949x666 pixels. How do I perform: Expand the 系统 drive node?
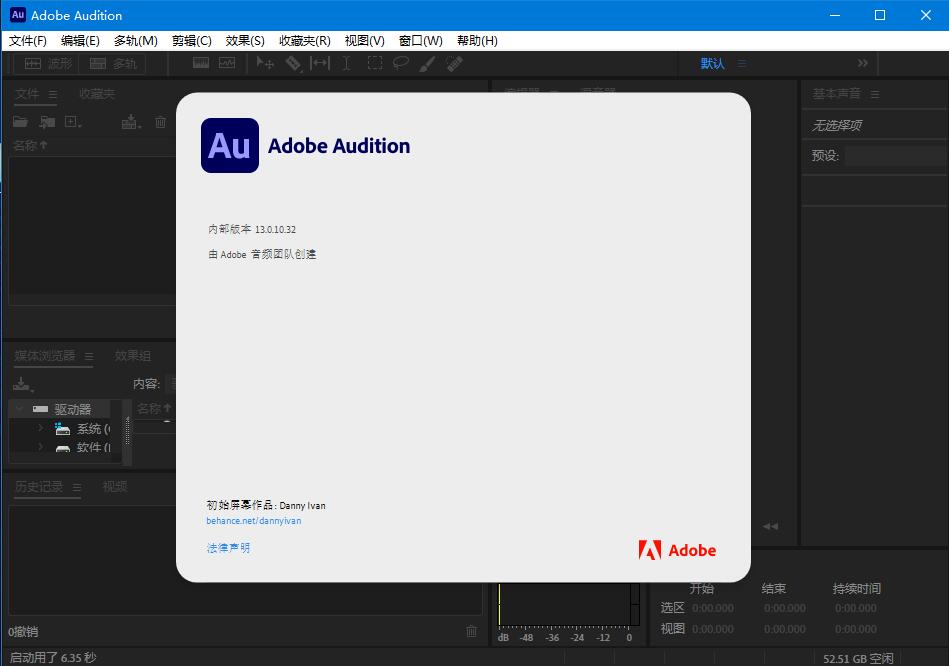[x=41, y=428]
